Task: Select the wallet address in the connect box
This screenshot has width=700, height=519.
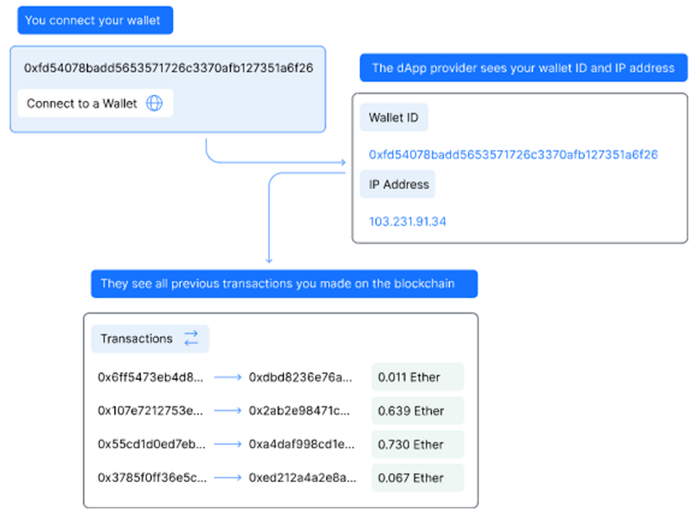Action: (x=168, y=68)
